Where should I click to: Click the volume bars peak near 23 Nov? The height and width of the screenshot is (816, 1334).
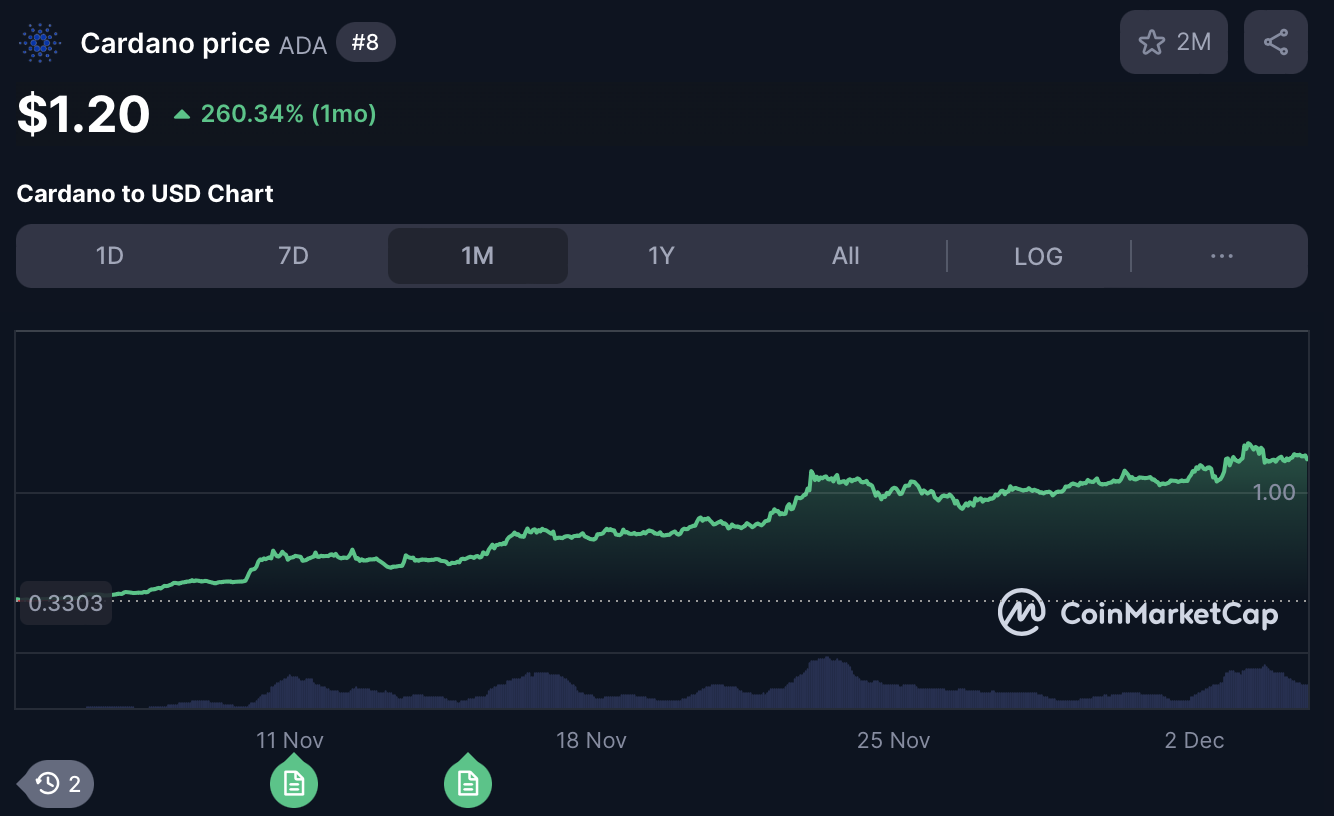826,684
